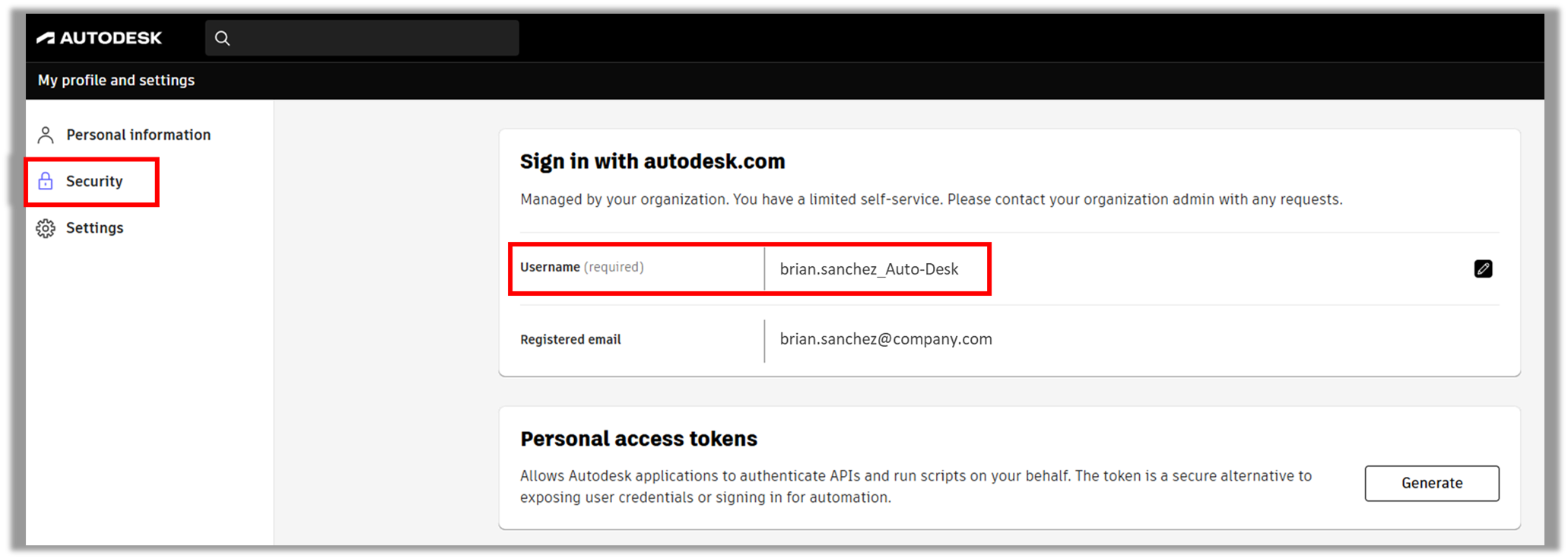Click the limited self-service notice text
1568x559 pixels.
click(x=931, y=199)
